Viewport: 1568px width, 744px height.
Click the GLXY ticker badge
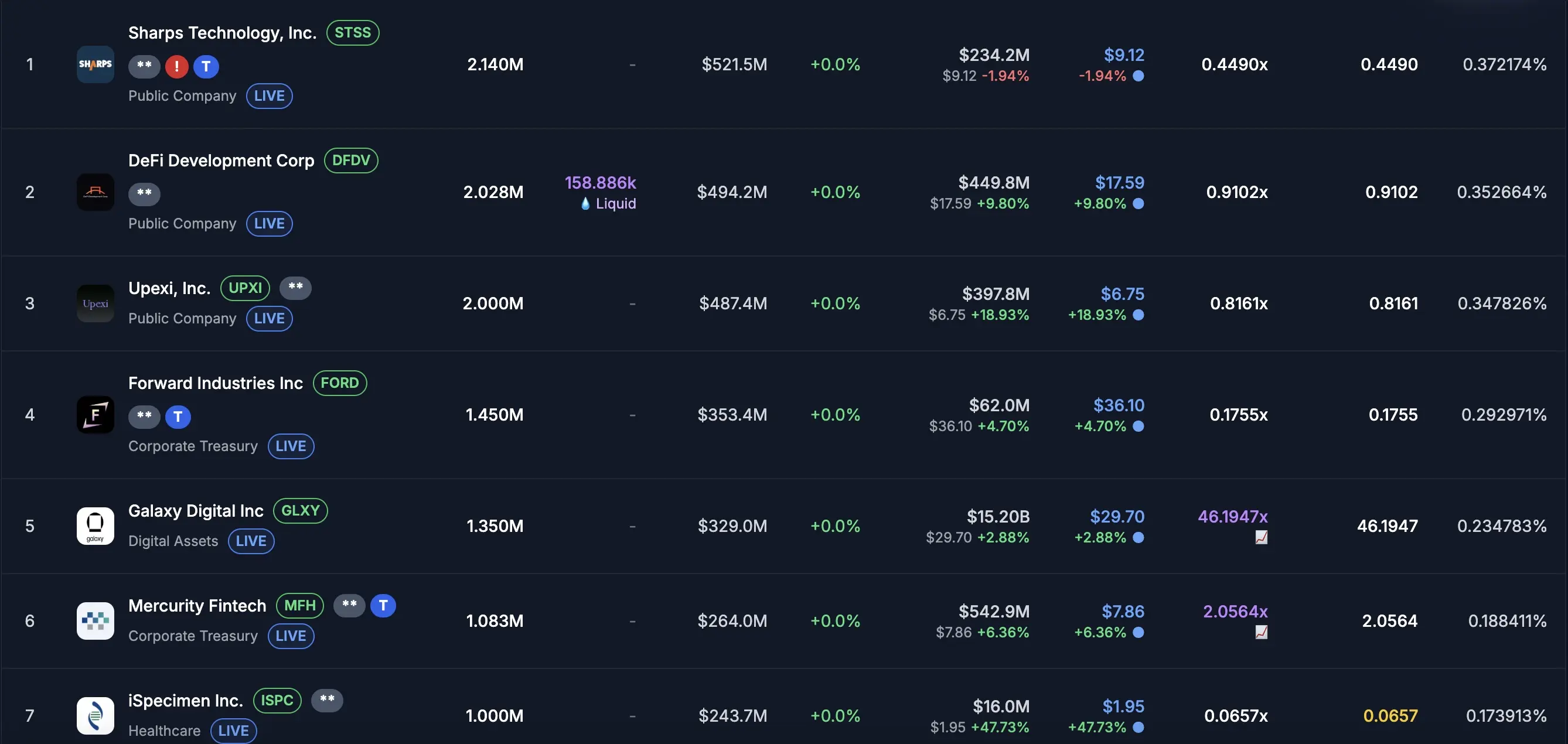(300, 511)
